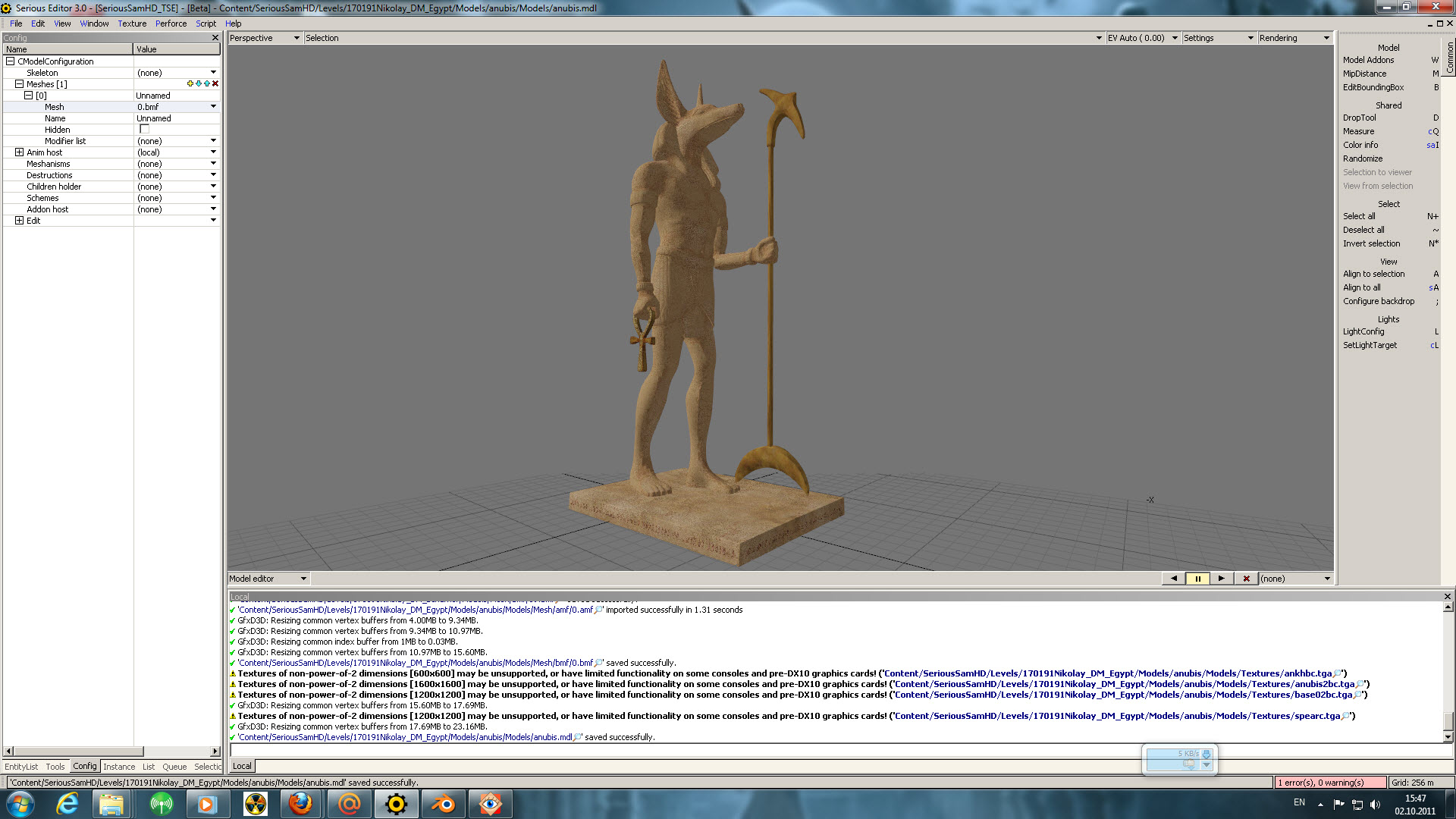Expand the Anim host node
Screen dimensions: 1456x819
20,152
